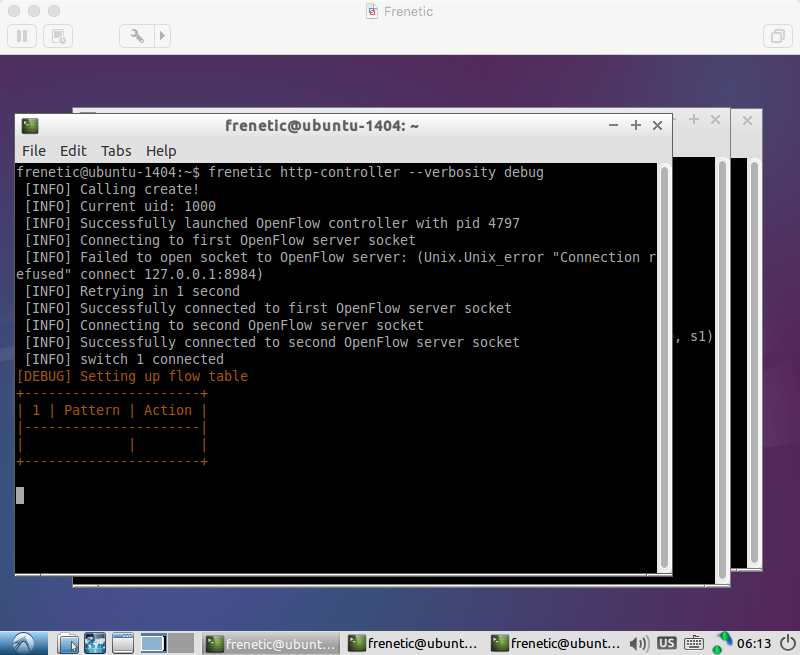Click the terminal cursor block

coord(20,495)
